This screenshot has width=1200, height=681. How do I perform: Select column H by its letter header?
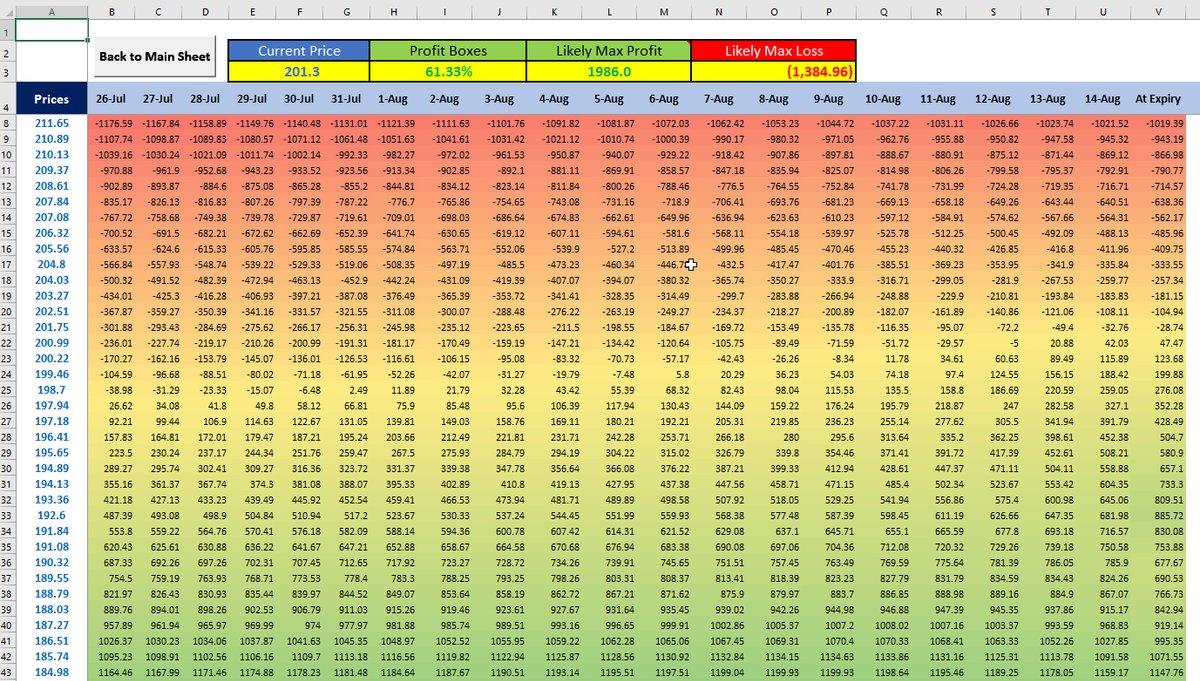click(393, 11)
